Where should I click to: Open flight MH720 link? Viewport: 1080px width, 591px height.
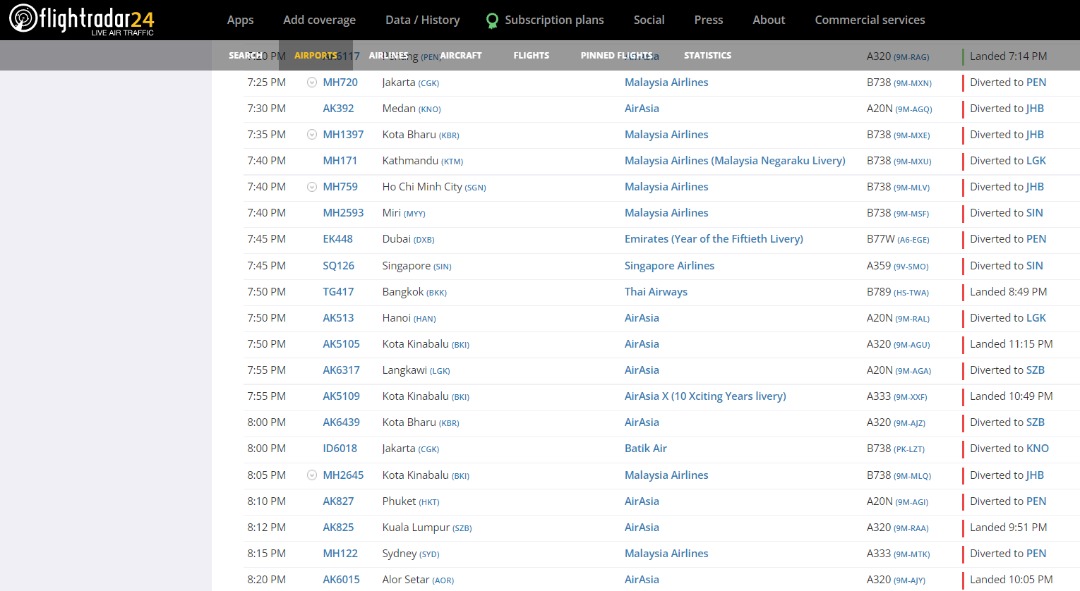340,82
